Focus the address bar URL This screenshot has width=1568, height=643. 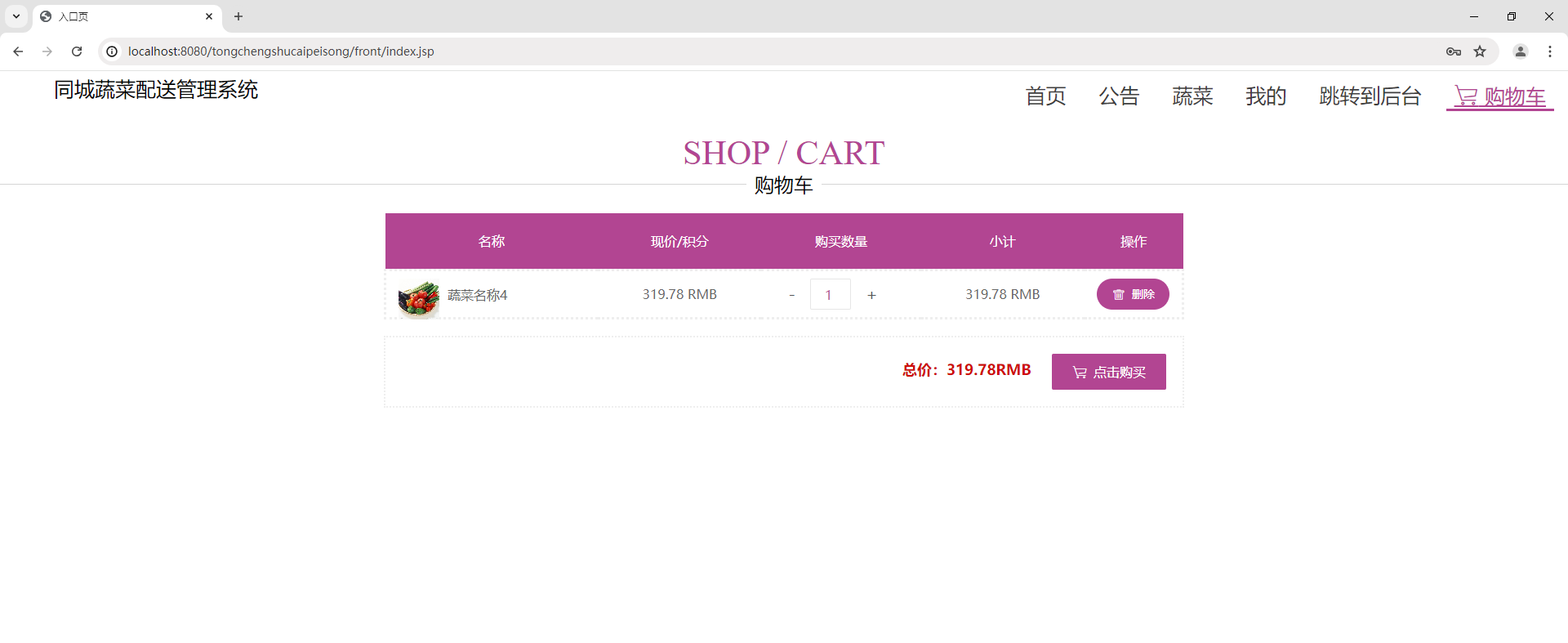(281, 51)
